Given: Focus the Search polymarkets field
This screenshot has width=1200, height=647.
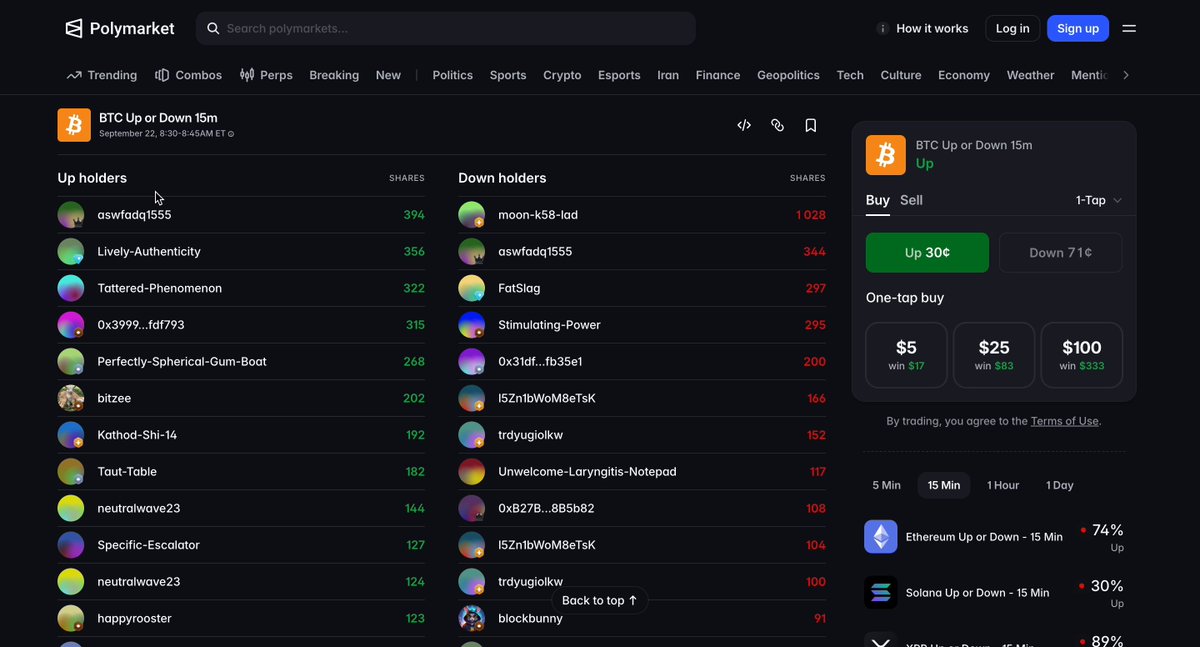Looking at the screenshot, I should tap(446, 29).
